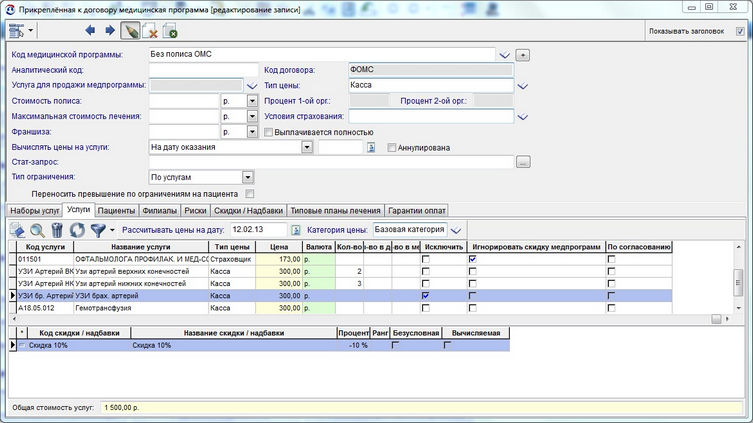Expand Код медицинской программы lookup chevron
The height and width of the screenshot is (423, 753).
504,55
